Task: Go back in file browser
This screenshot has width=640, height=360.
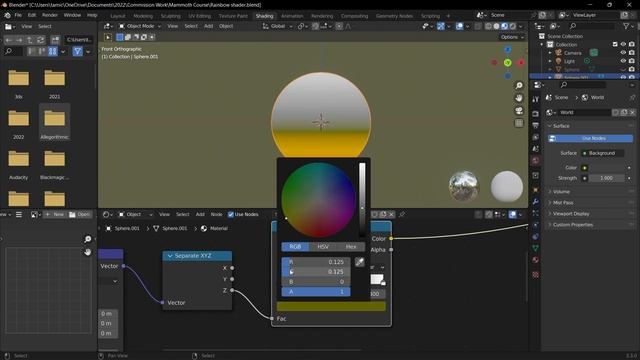Action: (9, 40)
